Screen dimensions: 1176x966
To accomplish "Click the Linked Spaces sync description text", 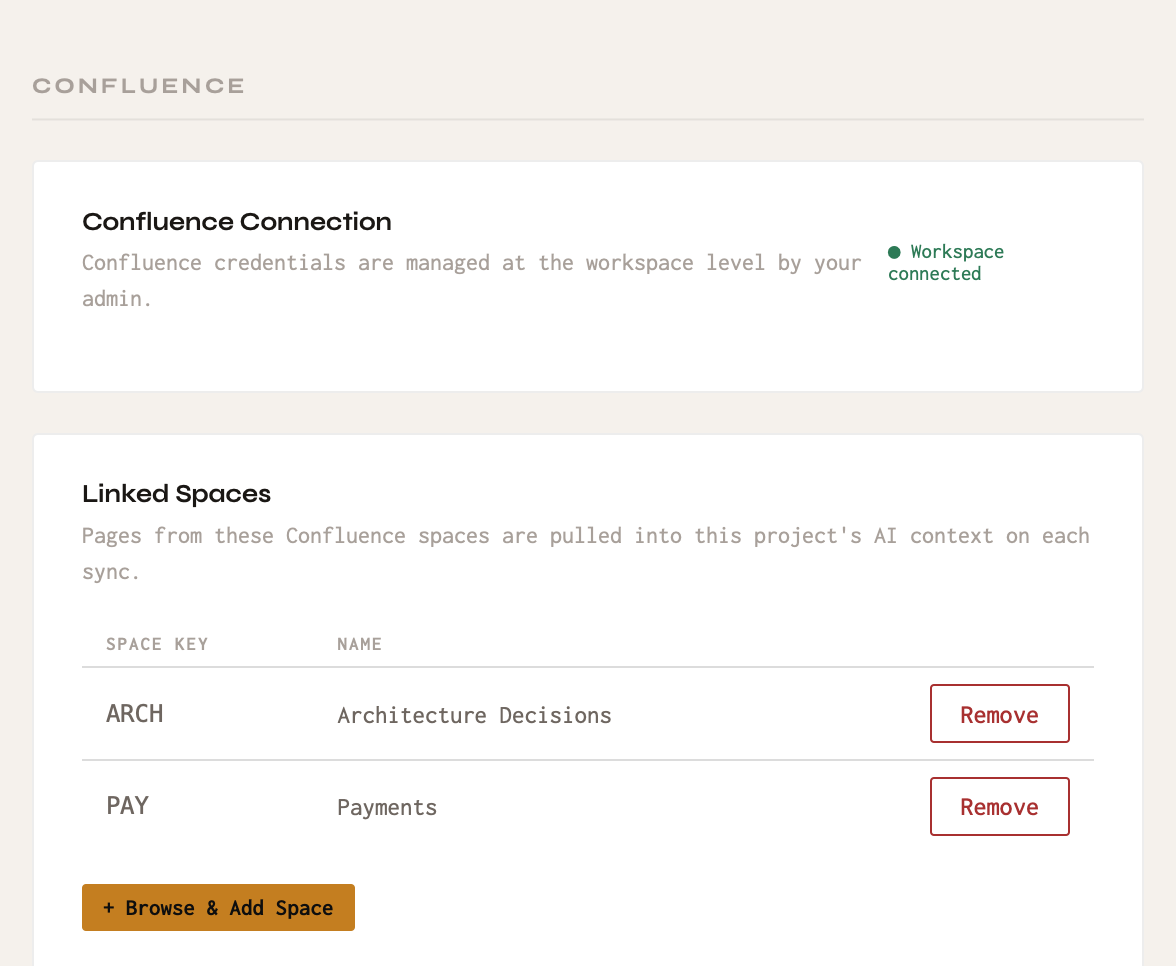I will pyautogui.click(x=586, y=554).
